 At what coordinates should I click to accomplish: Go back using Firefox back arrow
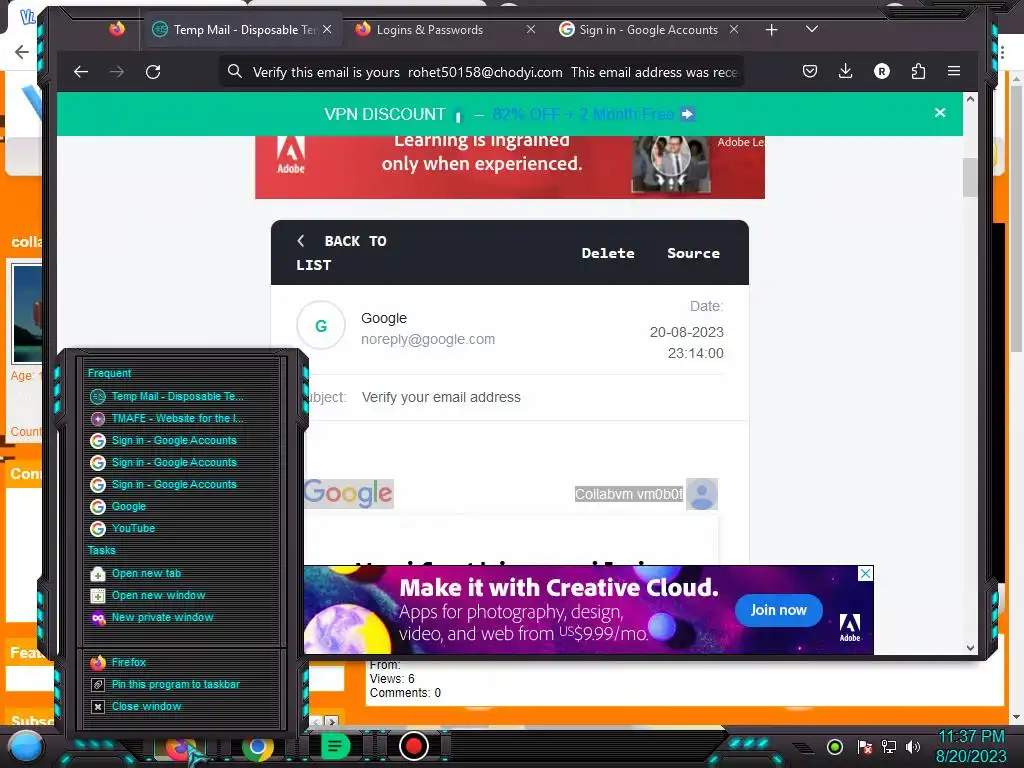pyautogui.click(x=81, y=72)
